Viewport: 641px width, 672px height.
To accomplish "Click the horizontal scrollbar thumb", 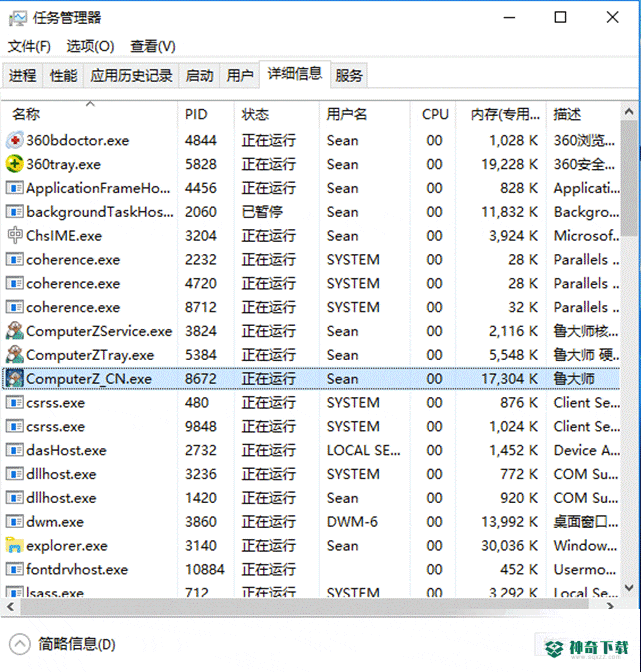I will click(x=304, y=606).
